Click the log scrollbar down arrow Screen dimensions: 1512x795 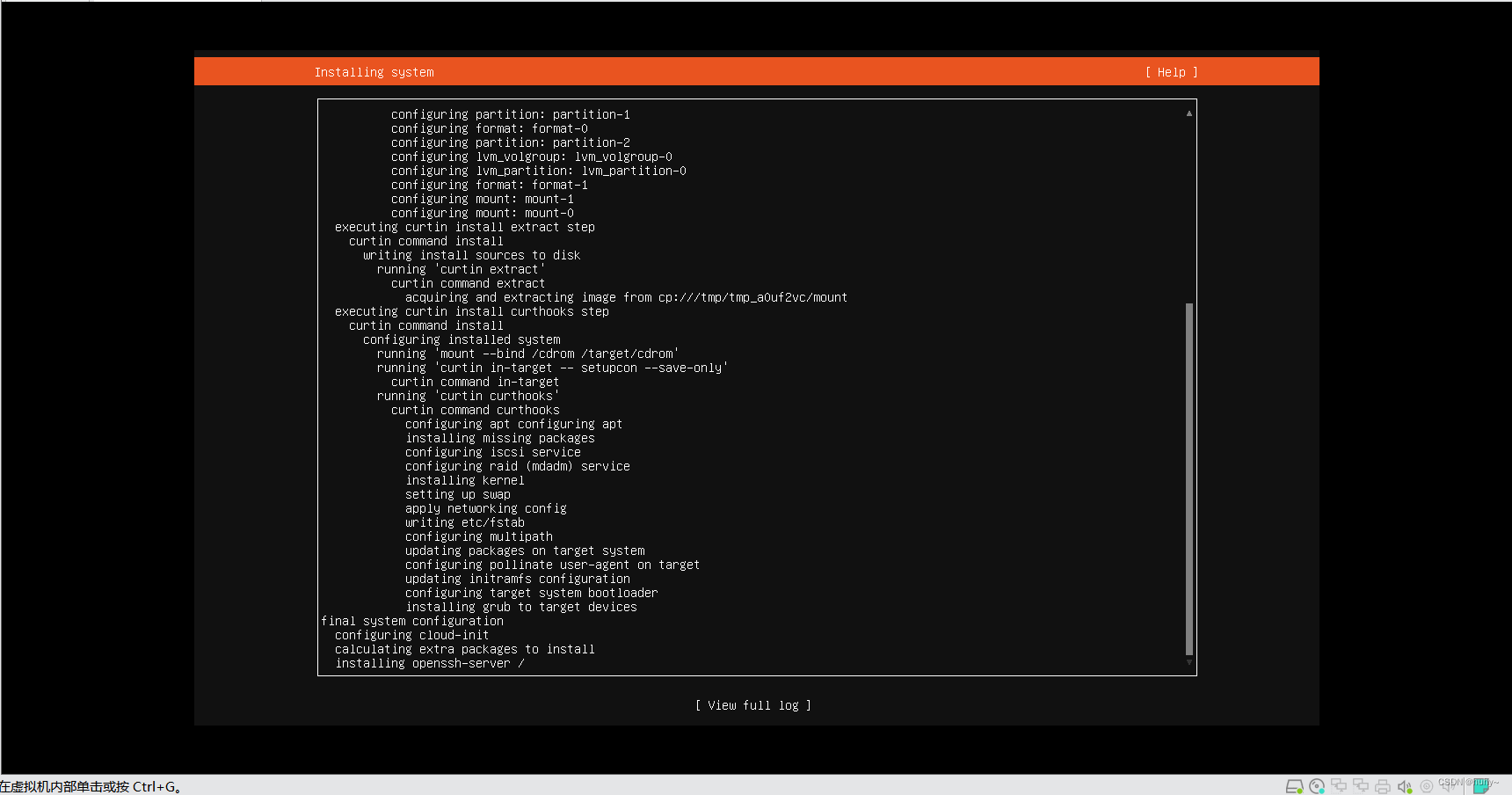click(x=1189, y=662)
